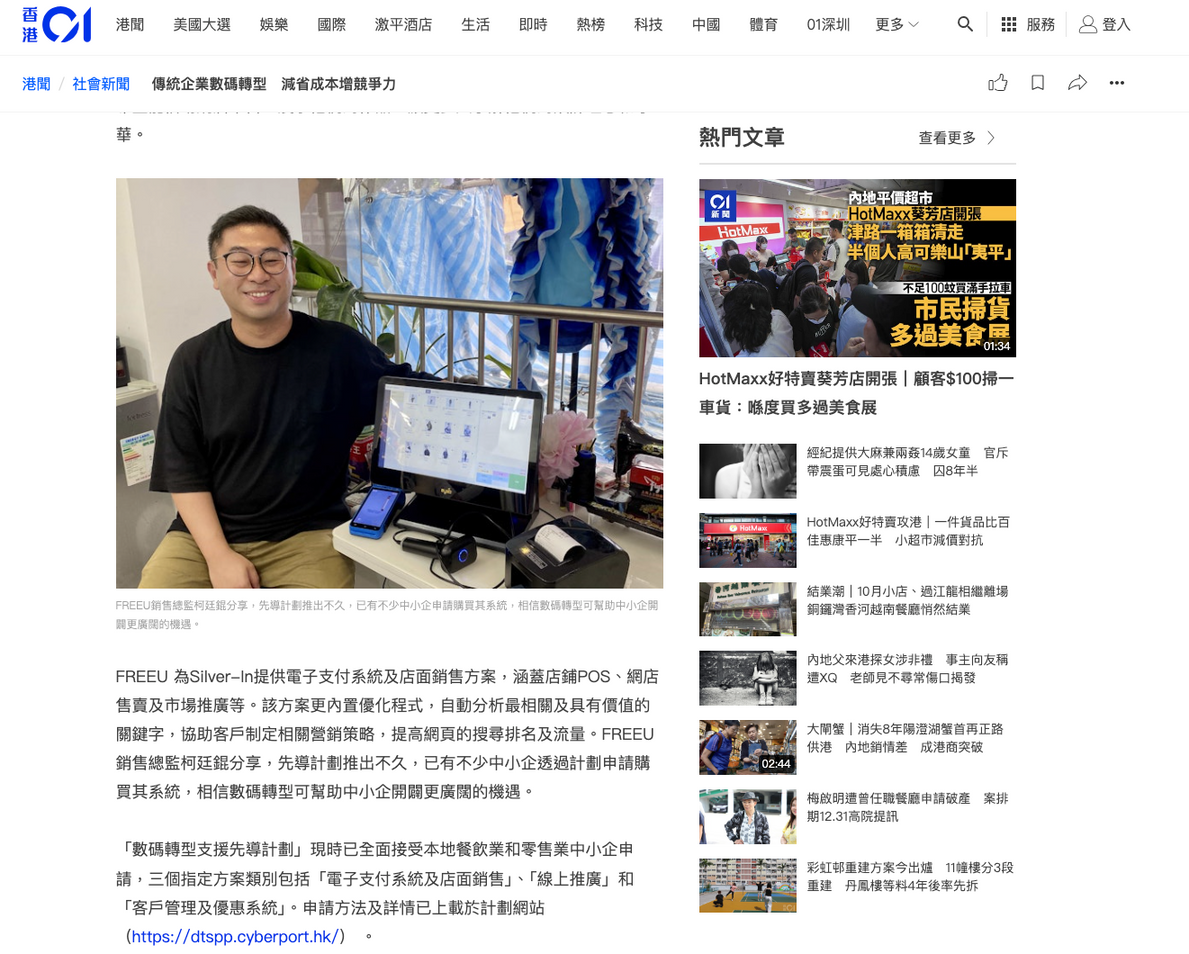This screenshot has width=1189, height=954.
Task: Share the article via arrow icon
Action: tap(1077, 83)
